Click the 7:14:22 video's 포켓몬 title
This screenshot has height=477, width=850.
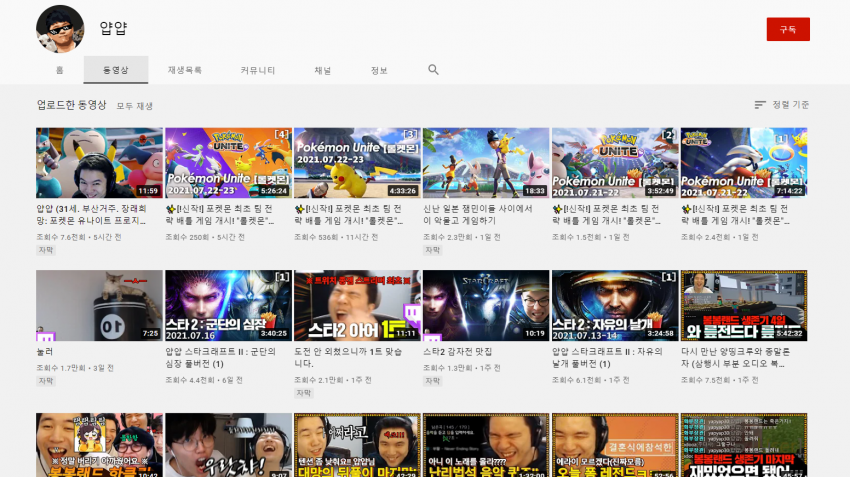point(735,215)
